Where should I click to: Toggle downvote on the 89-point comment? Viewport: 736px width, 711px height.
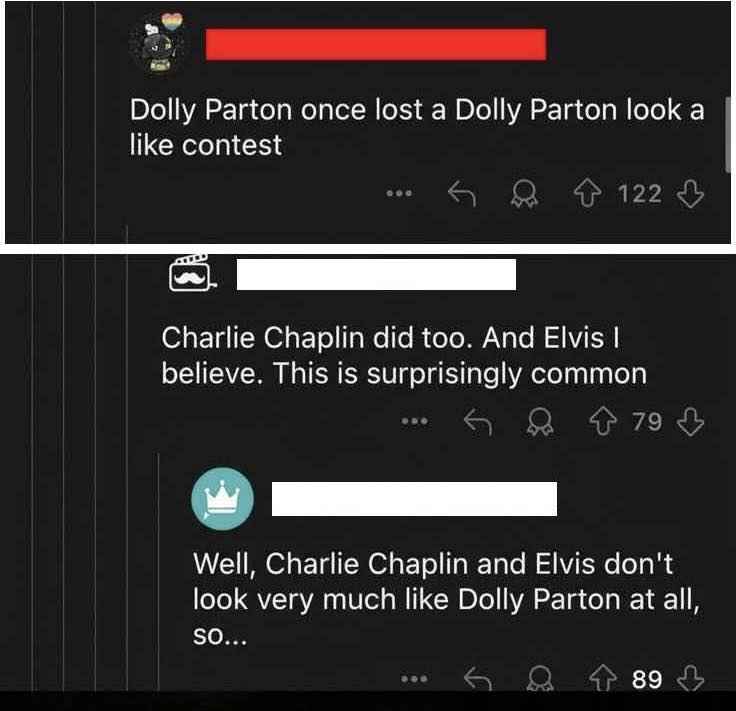point(690,679)
